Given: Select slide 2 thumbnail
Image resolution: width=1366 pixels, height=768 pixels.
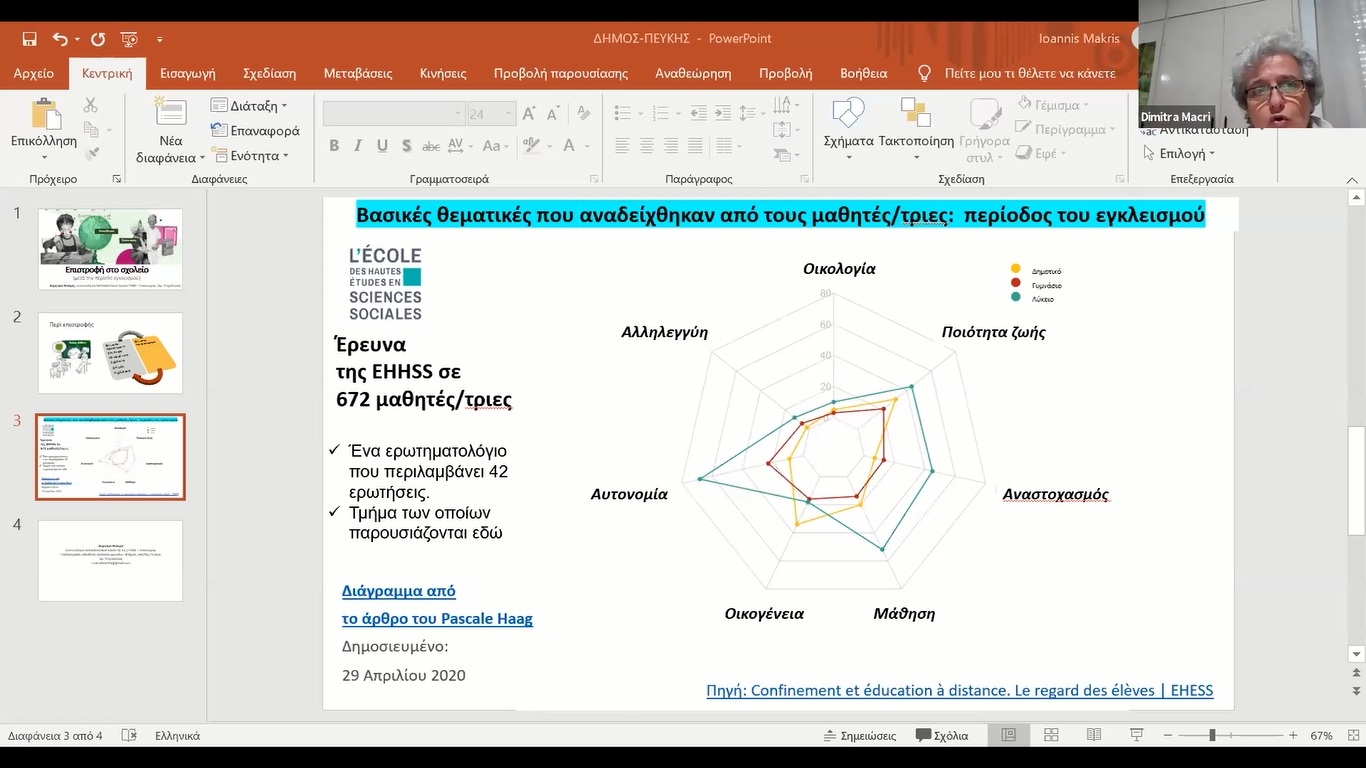Looking at the screenshot, I should [110, 353].
